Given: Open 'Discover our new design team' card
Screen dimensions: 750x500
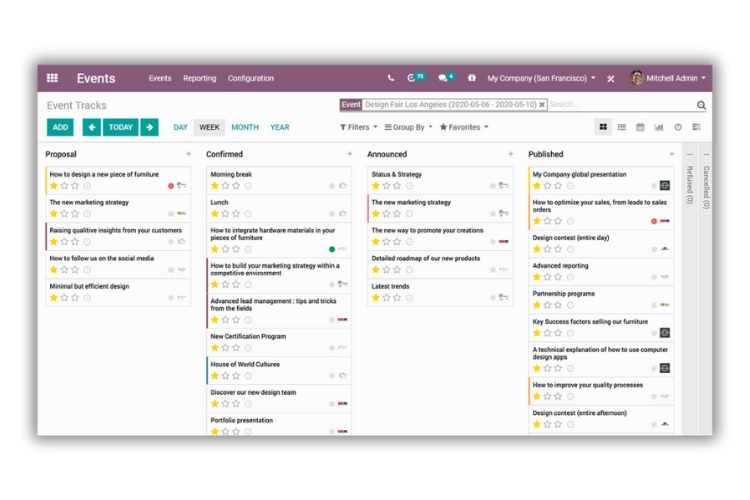Looking at the screenshot, I should click(279, 398).
